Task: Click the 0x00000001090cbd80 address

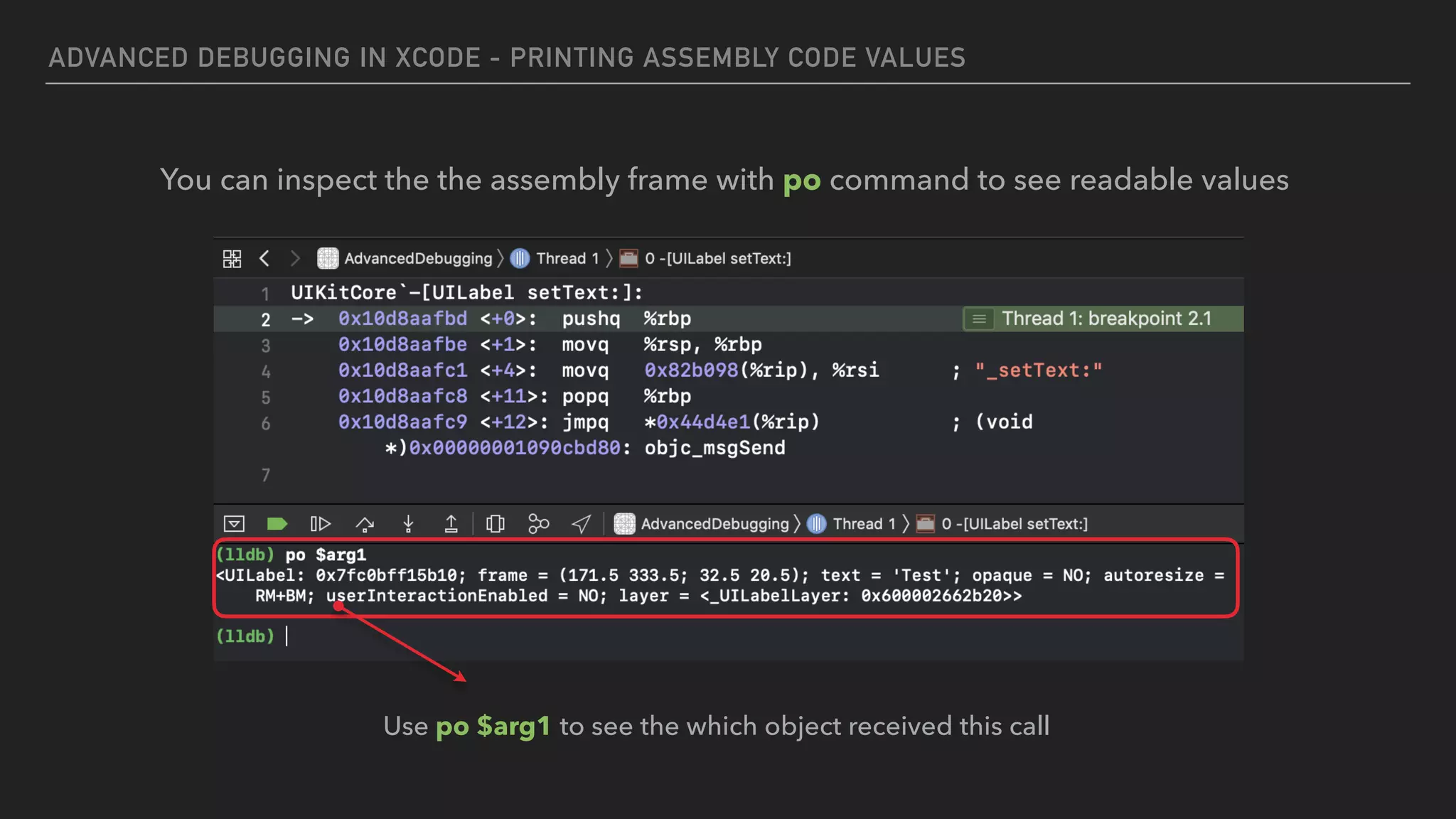Action: point(514,448)
